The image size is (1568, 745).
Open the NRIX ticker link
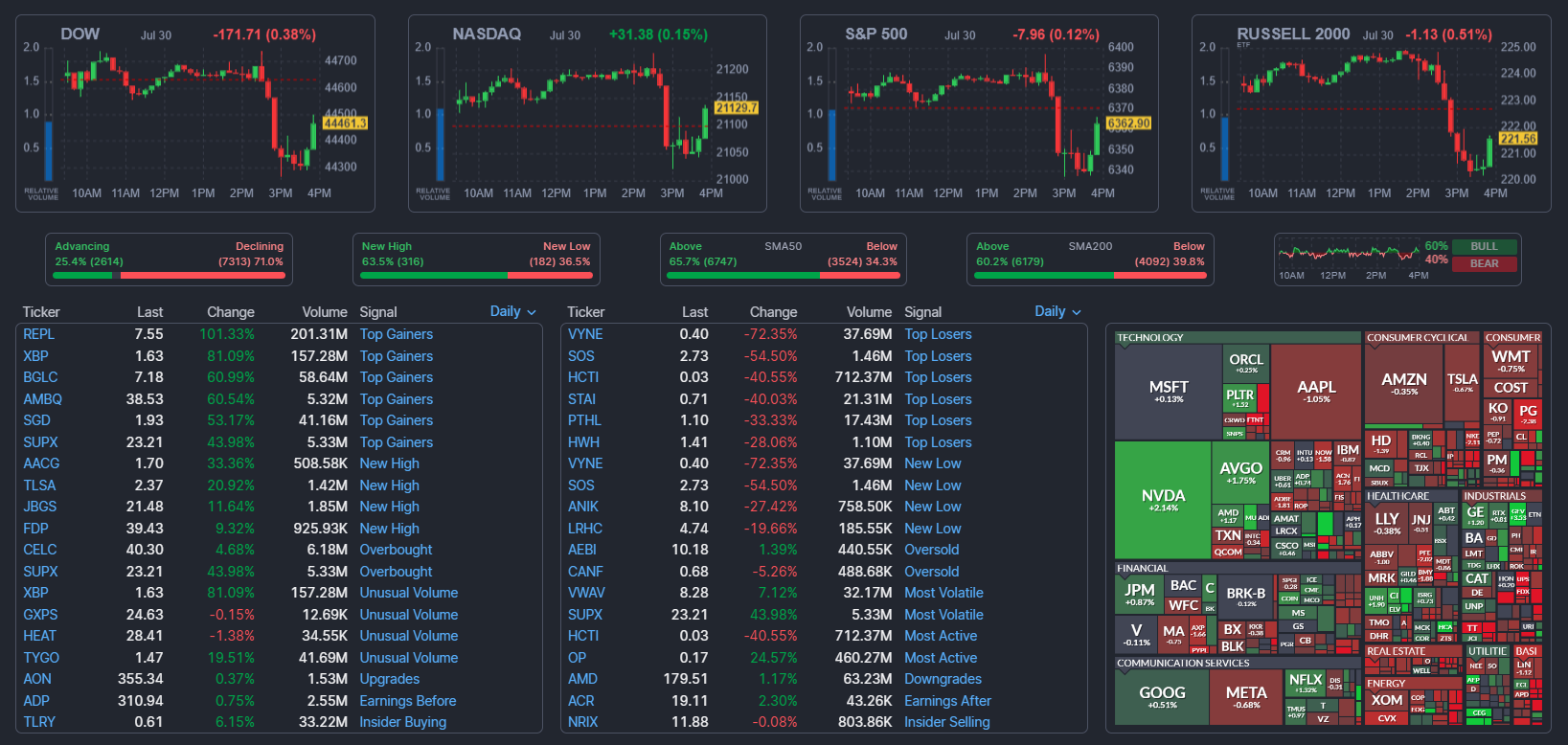pyautogui.click(x=582, y=722)
